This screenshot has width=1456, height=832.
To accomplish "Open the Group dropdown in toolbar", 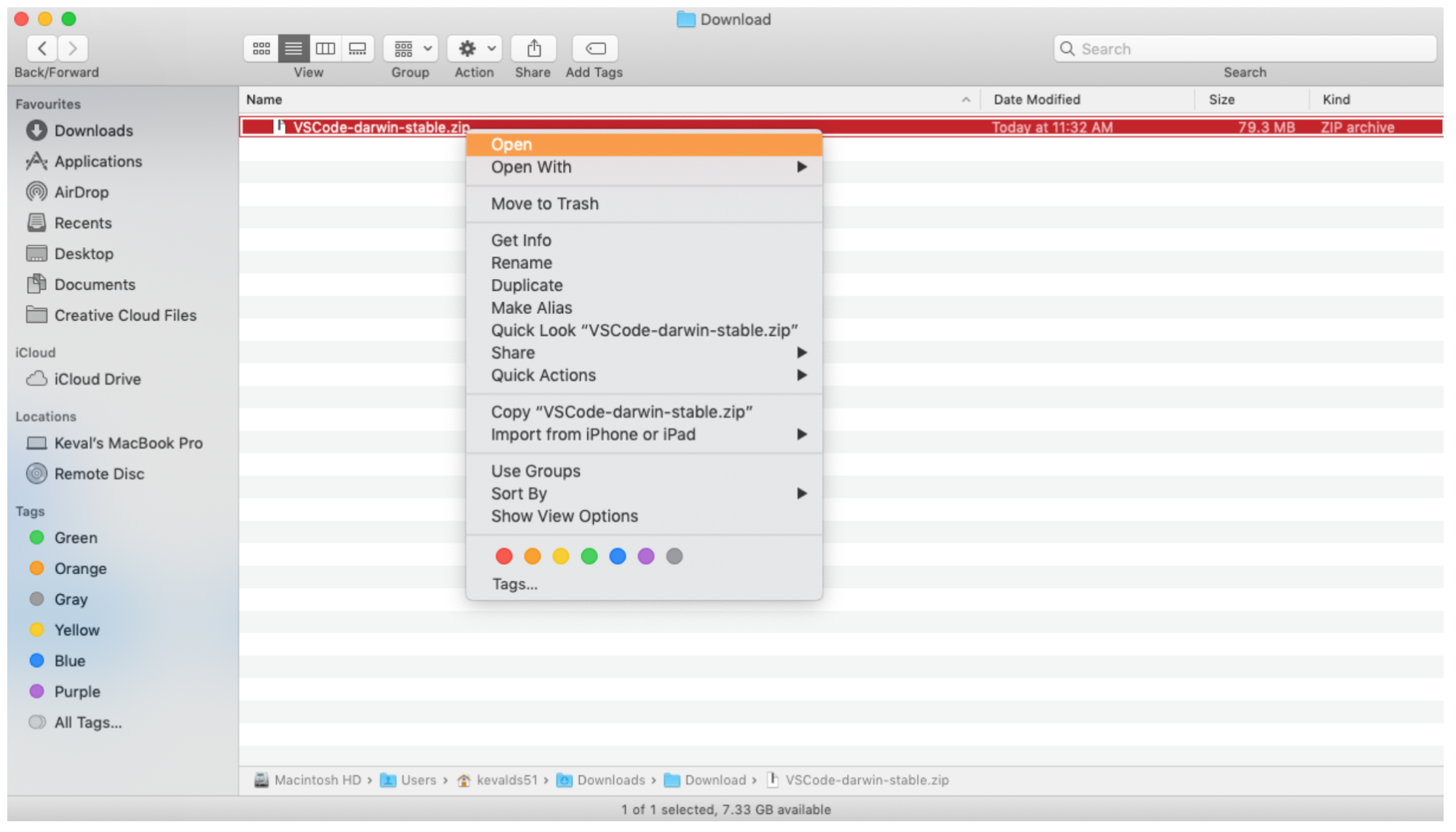I will point(411,49).
